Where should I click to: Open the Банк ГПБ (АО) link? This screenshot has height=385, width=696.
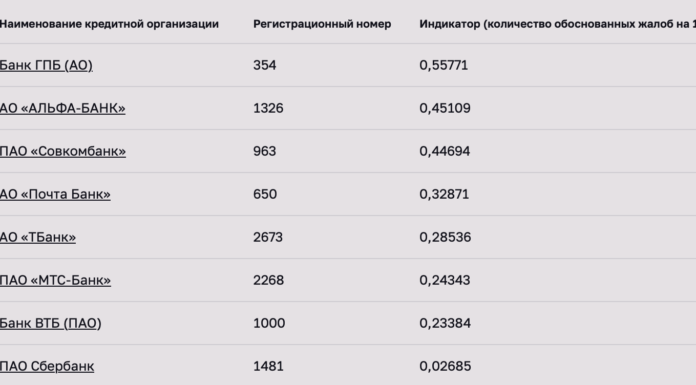[x=46, y=65]
